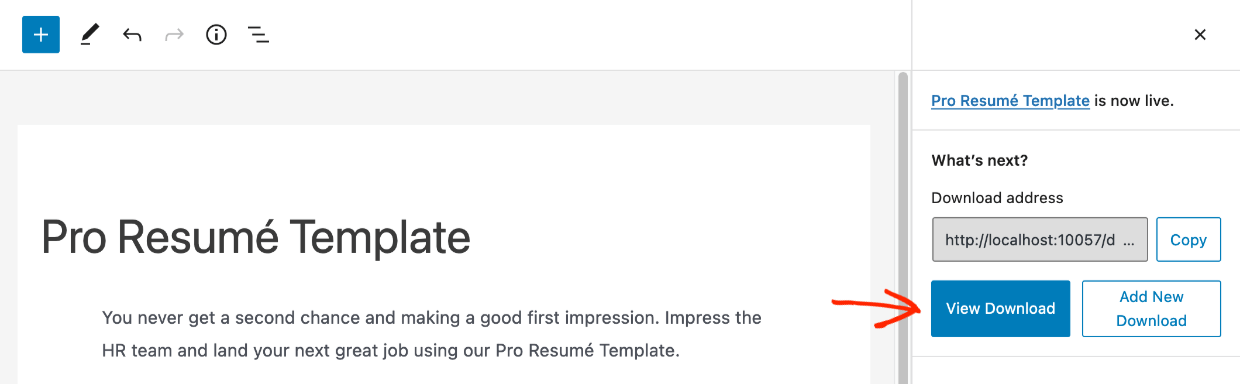This screenshot has width=1240, height=384.
Task: Open the Details info icon
Action: [x=216, y=35]
